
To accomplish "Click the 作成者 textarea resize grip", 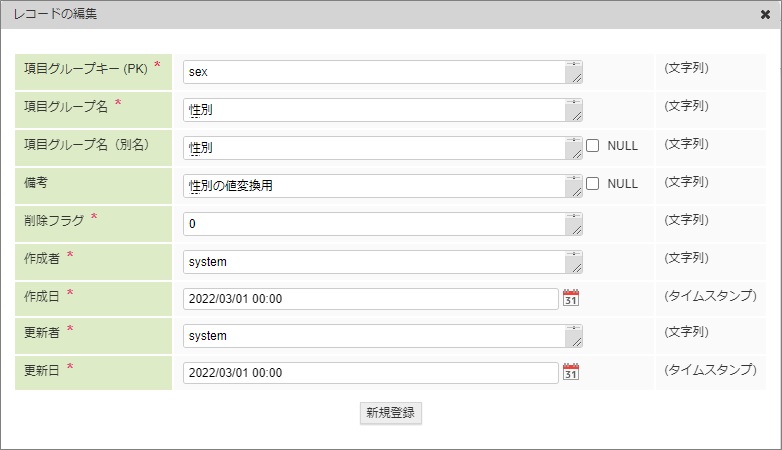I will [576, 268].
